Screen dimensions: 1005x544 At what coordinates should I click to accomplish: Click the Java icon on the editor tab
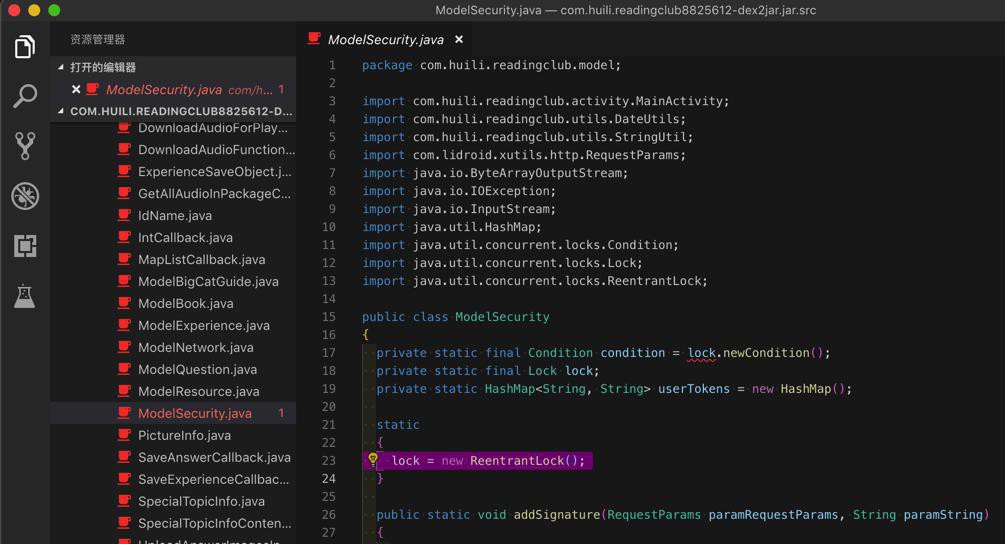[313, 38]
